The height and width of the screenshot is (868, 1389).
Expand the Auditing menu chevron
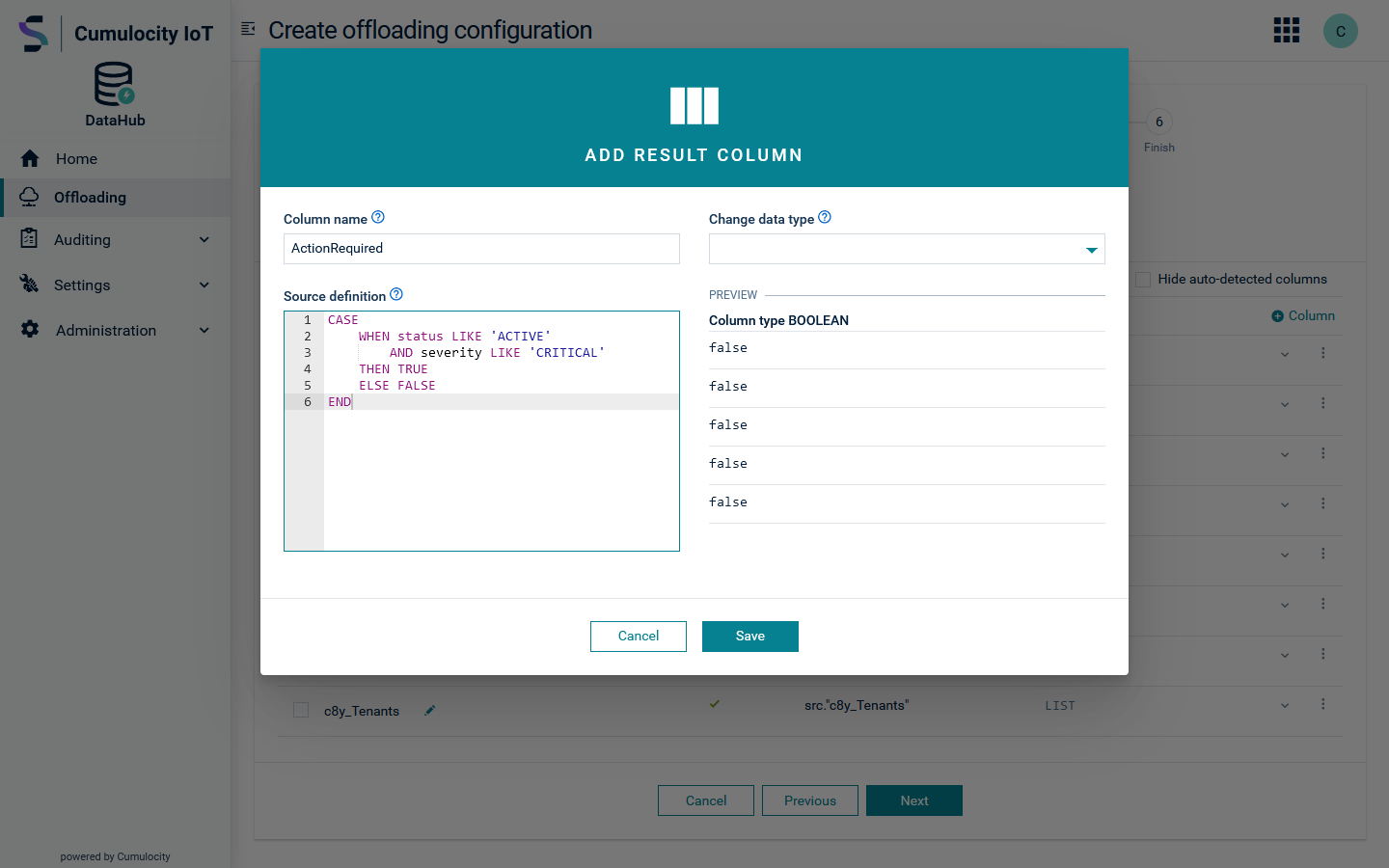pos(204,239)
